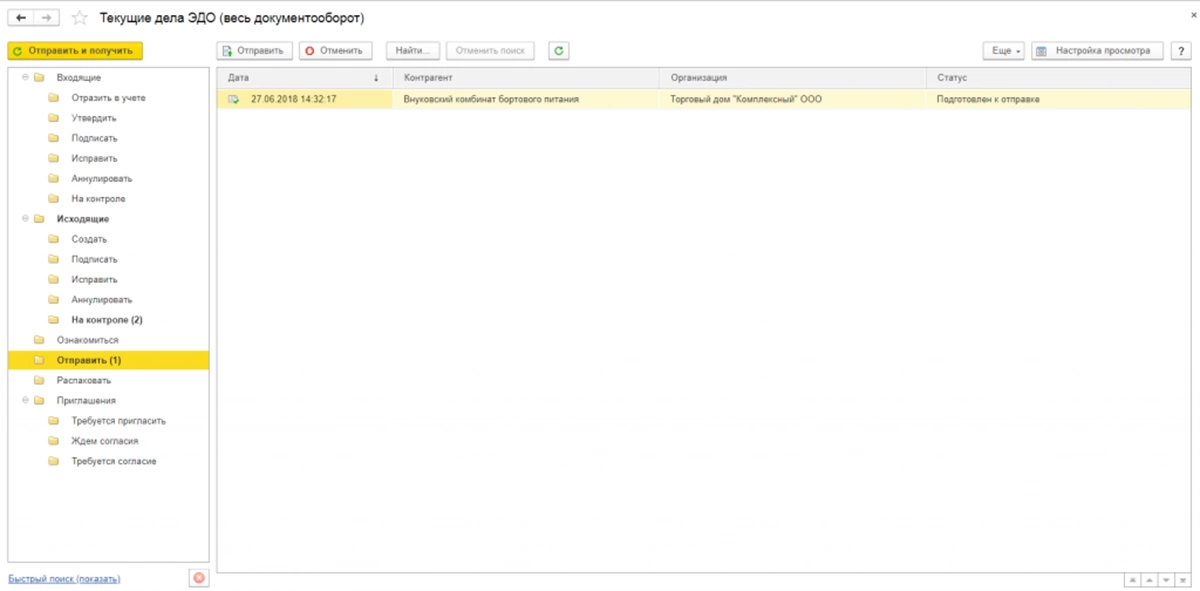Viewport: 1200px width, 591px height.
Task: Select На контроле (2) folder
Action: pyautogui.click(x=108, y=320)
